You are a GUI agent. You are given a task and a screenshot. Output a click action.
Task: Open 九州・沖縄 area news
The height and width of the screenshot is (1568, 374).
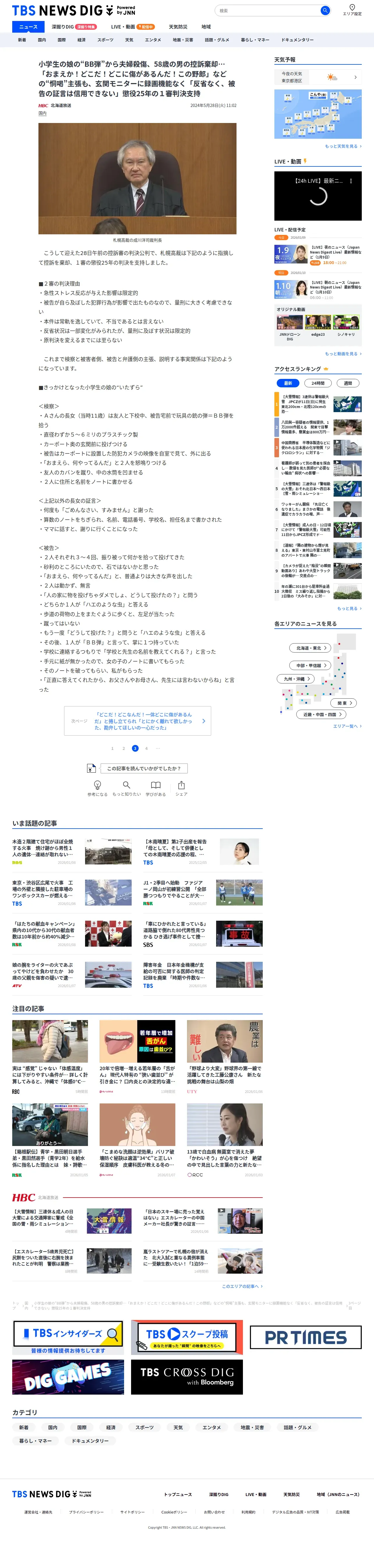[296, 679]
